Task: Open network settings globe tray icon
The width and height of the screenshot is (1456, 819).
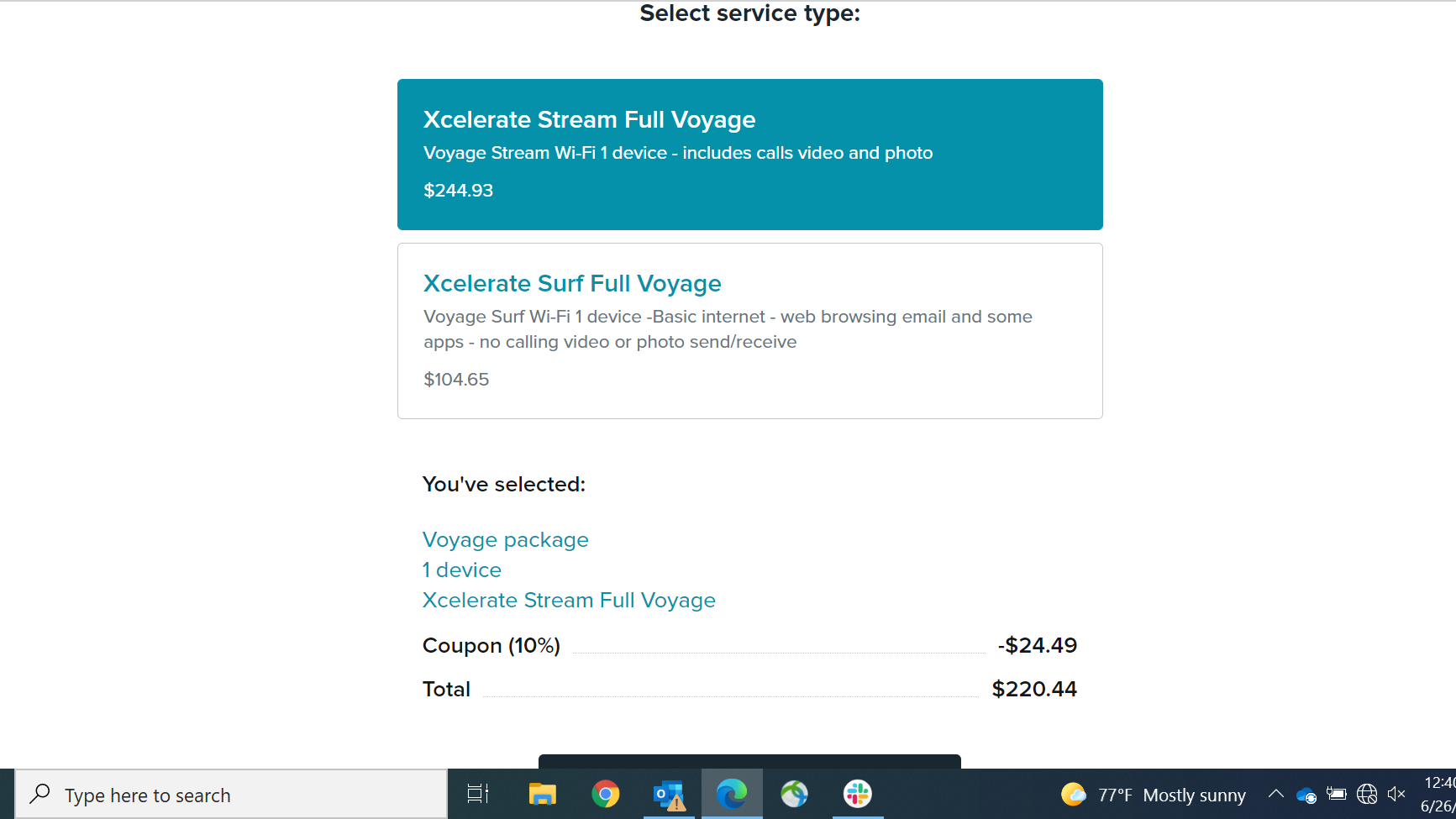Action: pos(1367,794)
